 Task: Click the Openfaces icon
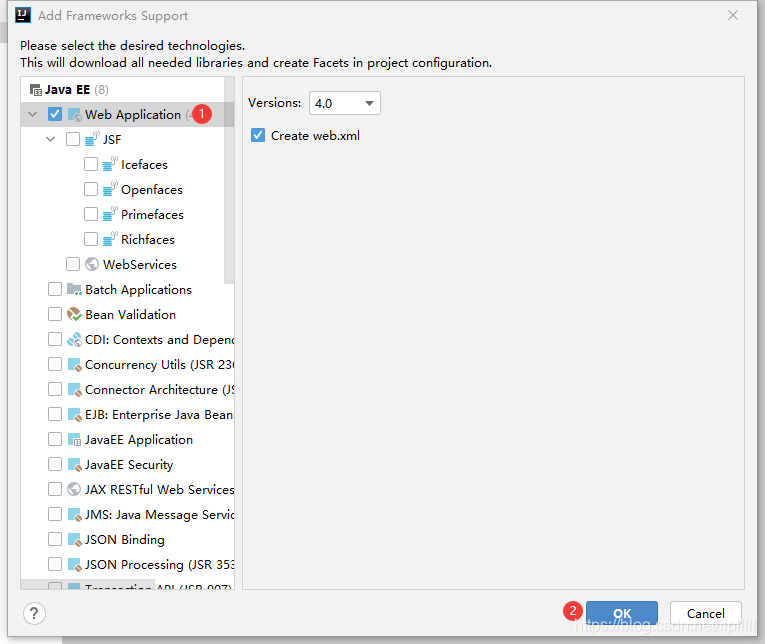click(x=110, y=189)
